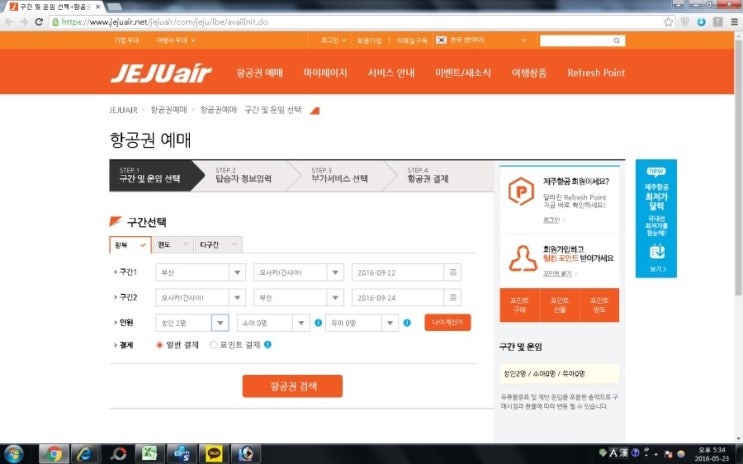Image resolution: width=743 pixels, height=464 pixels.
Task: Open 여행상품 in the main navigation
Action: [x=529, y=73]
